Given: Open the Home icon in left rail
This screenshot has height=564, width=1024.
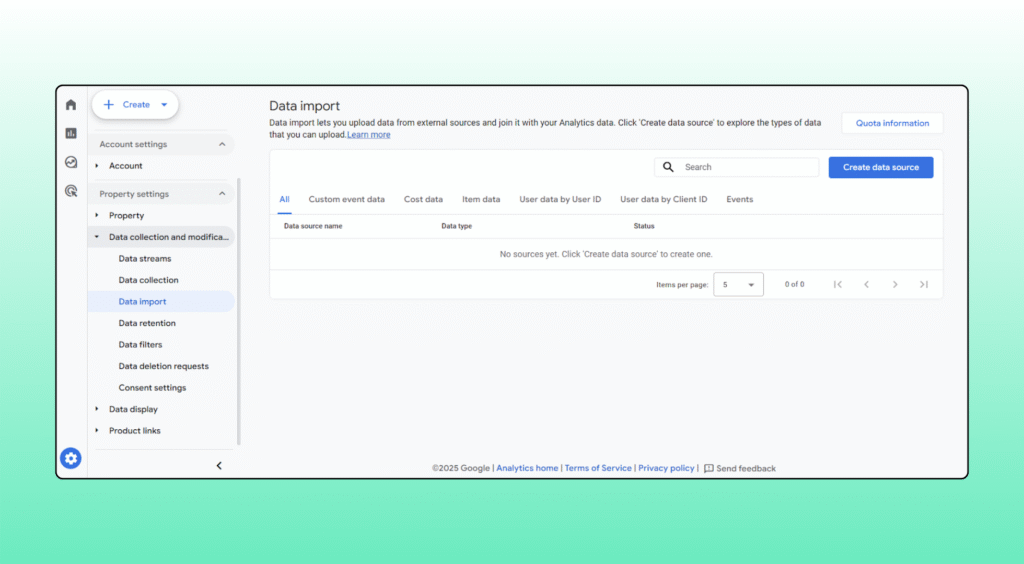Looking at the screenshot, I should [x=71, y=105].
